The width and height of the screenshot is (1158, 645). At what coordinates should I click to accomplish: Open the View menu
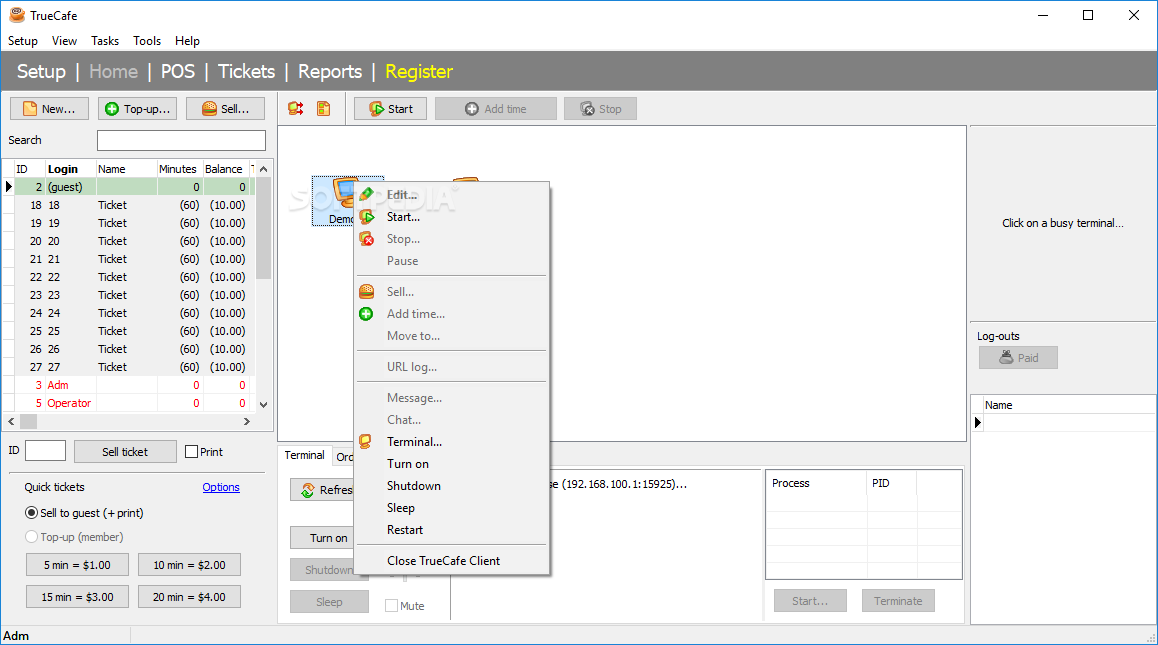64,41
